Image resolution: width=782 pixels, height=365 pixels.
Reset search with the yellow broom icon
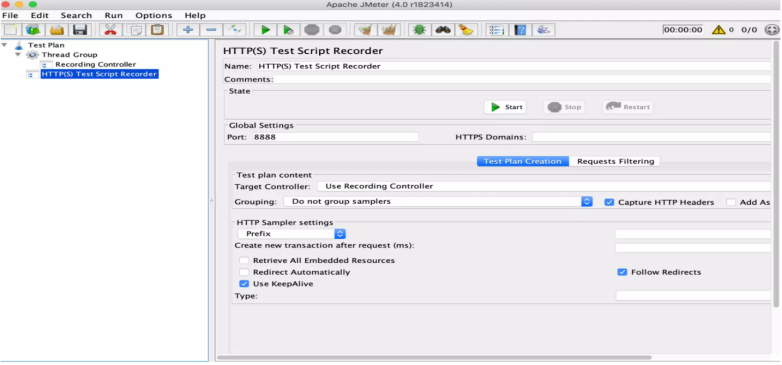[x=466, y=30]
